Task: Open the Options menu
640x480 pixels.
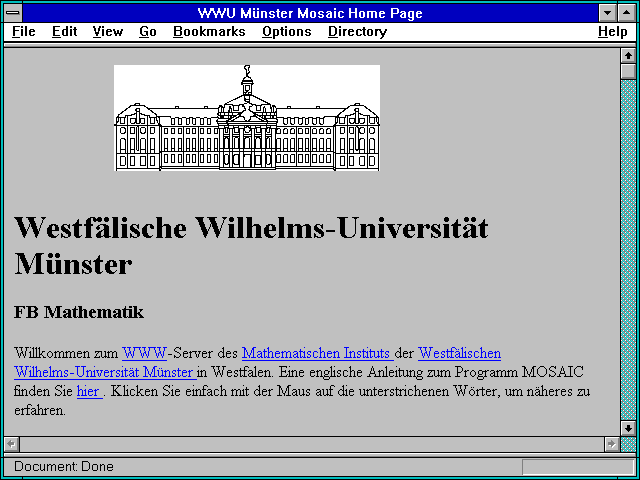Action: coord(287,32)
